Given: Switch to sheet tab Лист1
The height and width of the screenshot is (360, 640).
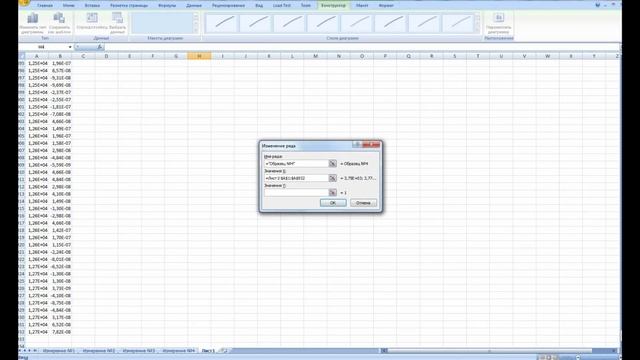Looking at the screenshot, I should (208, 351).
